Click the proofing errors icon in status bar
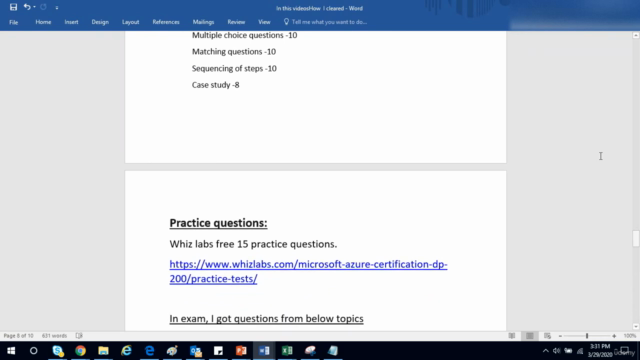The width and height of the screenshot is (640, 360). [79, 336]
